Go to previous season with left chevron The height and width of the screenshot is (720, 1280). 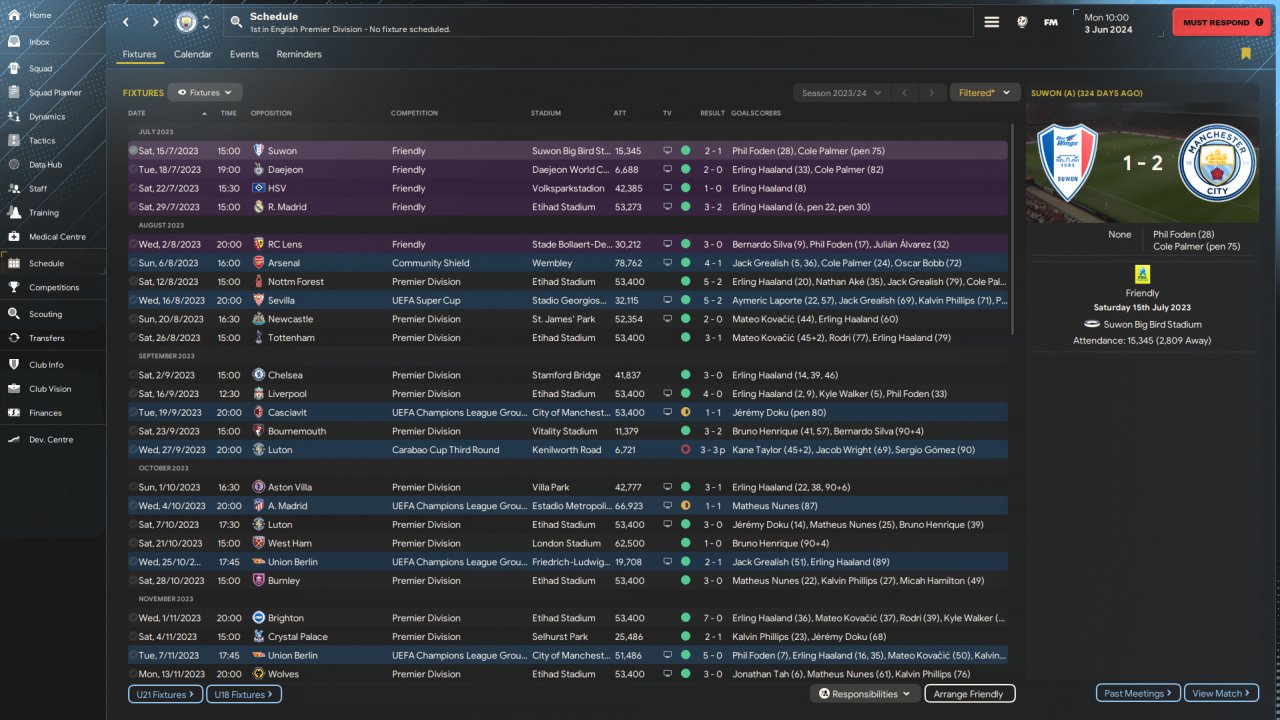(x=904, y=93)
